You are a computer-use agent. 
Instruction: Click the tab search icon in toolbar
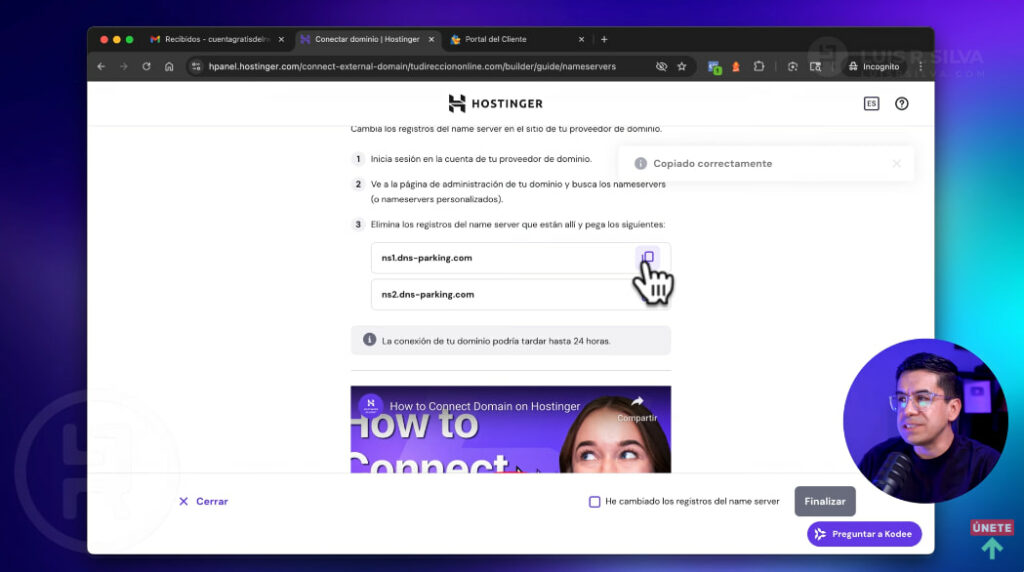pos(815,67)
